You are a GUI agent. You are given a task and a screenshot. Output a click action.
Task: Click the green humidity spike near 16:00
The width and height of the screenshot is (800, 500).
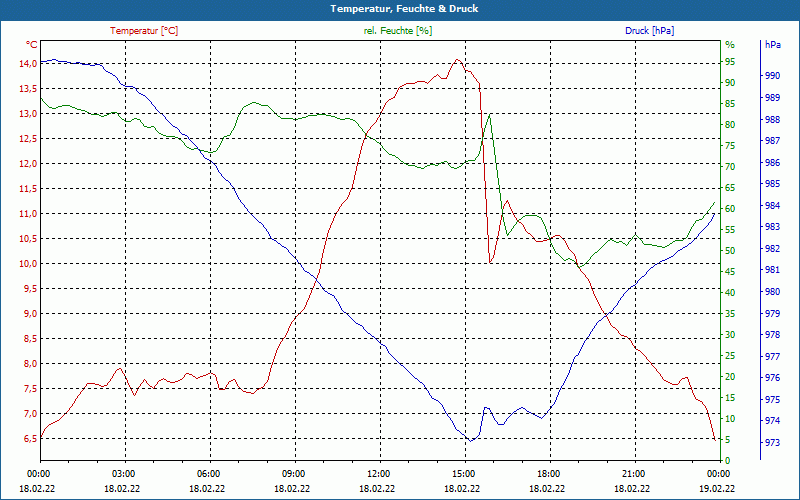pyautogui.click(x=490, y=114)
